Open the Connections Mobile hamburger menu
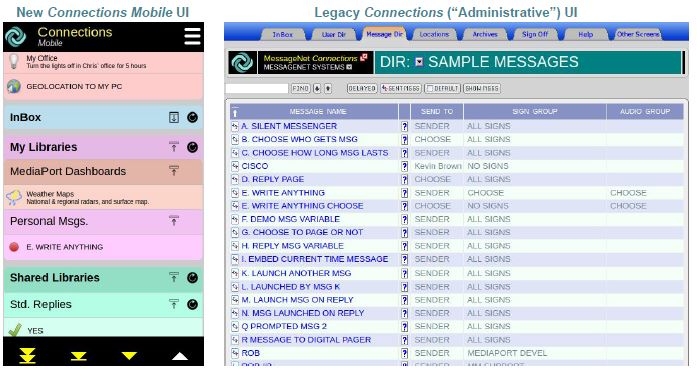The width and height of the screenshot is (697, 371). click(192, 36)
